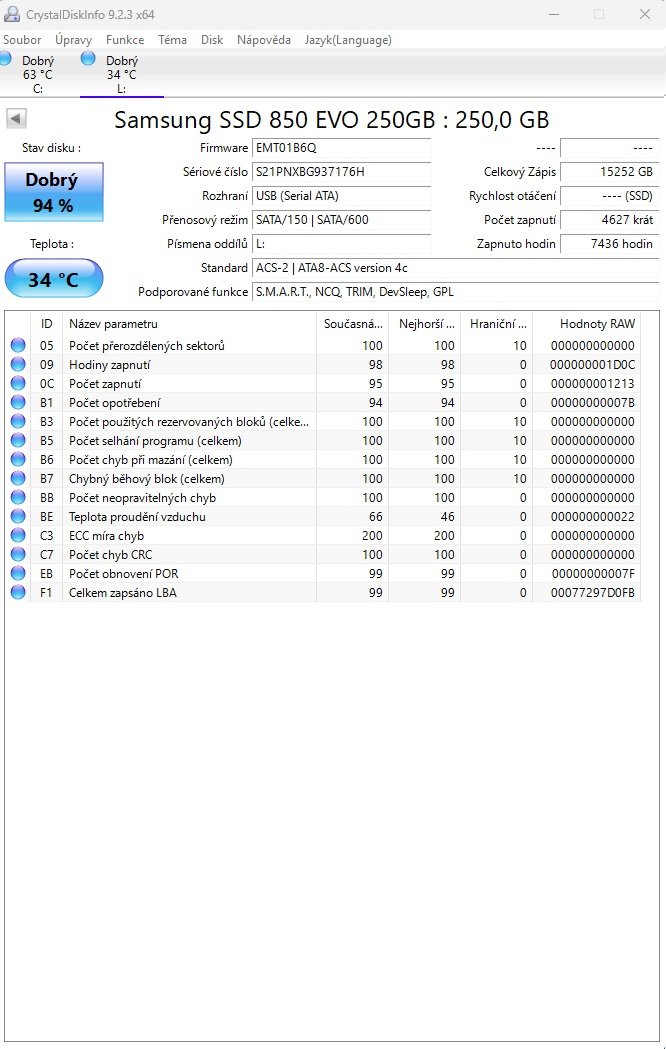Select row Chybný běhový blok (celkem)
This screenshot has width=666, height=1049.
[x=323, y=478]
